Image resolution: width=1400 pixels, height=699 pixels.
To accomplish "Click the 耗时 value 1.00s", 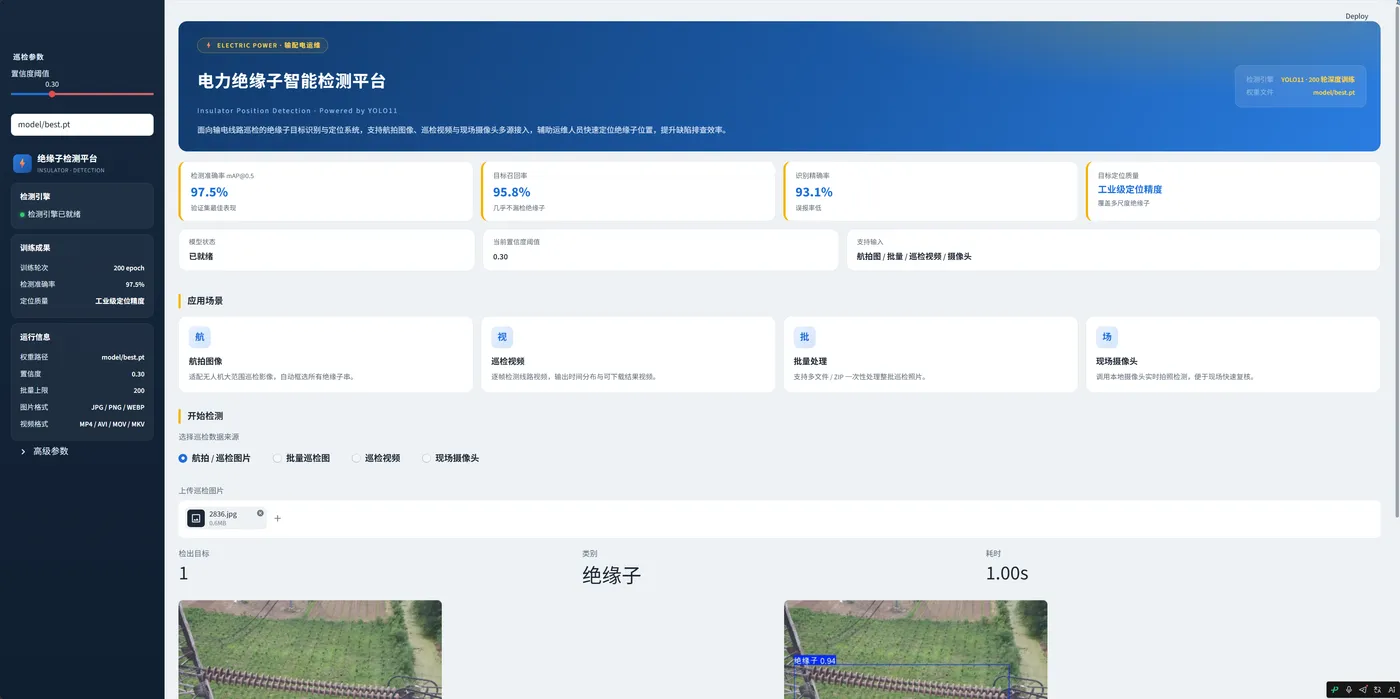I will pyautogui.click(x=1007, y=574).
